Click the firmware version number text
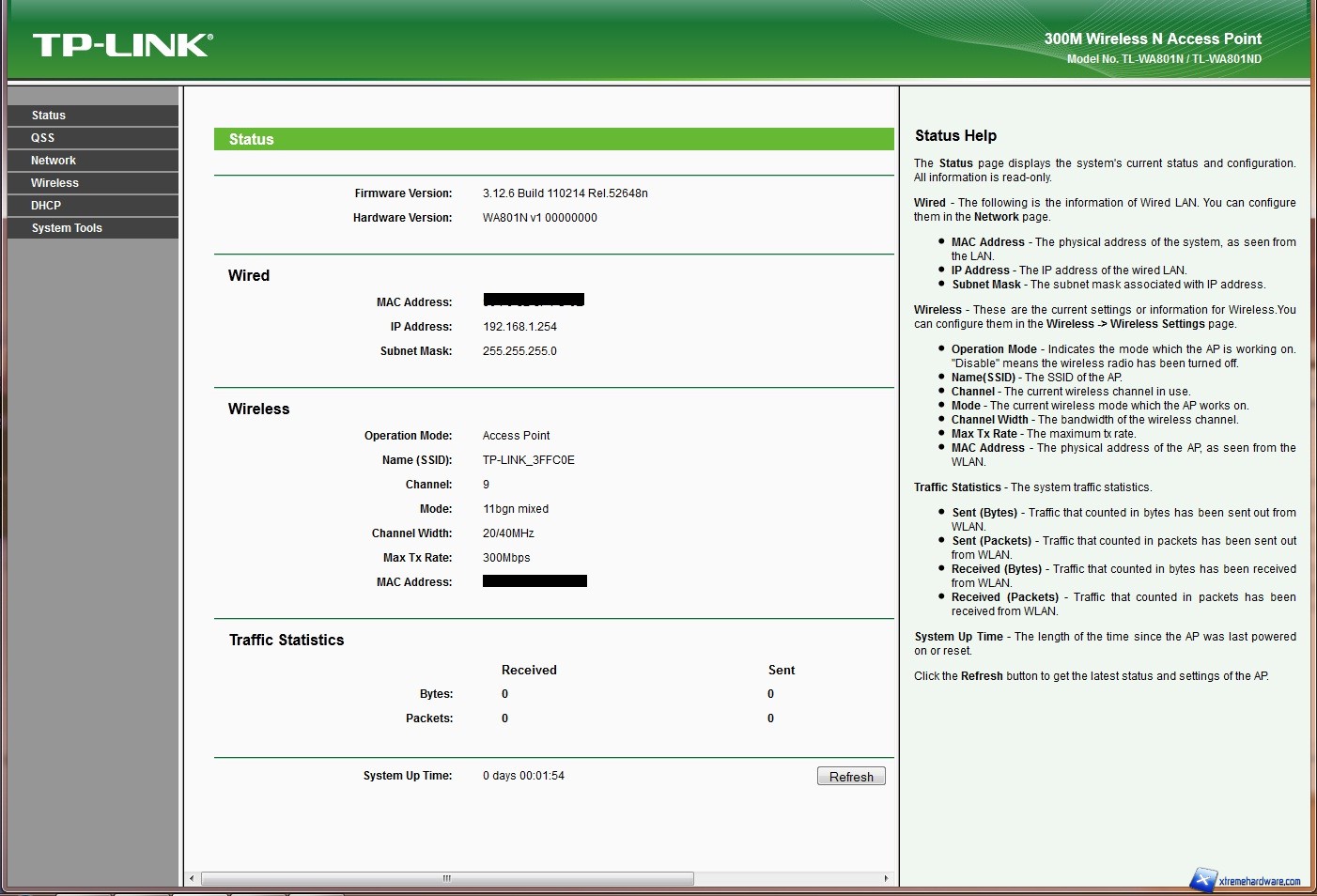Screen dimensions: 1317x896 [x=565, y=193]
